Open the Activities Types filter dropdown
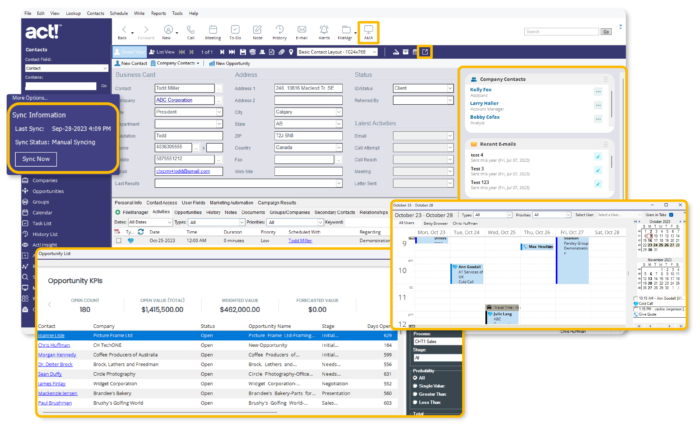The width and height of the screenshot is (700, 429). 217,222
